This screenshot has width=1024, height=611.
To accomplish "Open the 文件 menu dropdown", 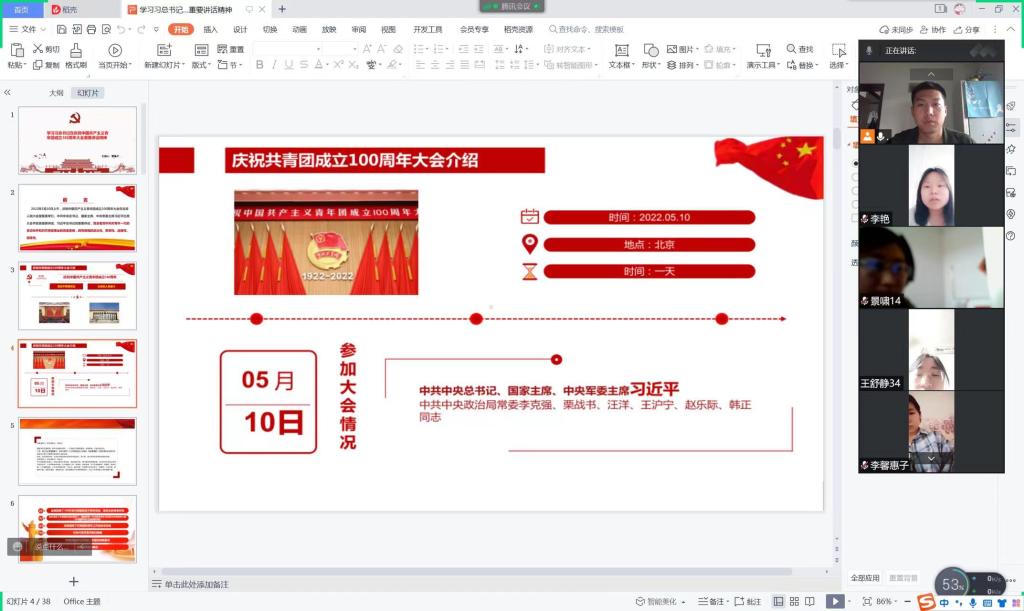I will [x=28, y=30].
